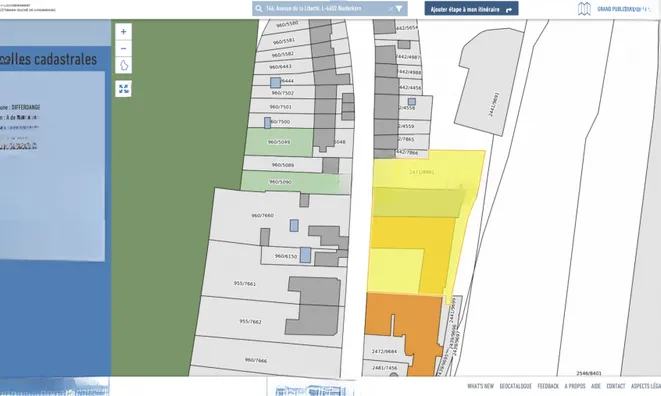Select parcel 955/7662
The width and height of the screenshot is (661, 396).
tap(250, 321)
